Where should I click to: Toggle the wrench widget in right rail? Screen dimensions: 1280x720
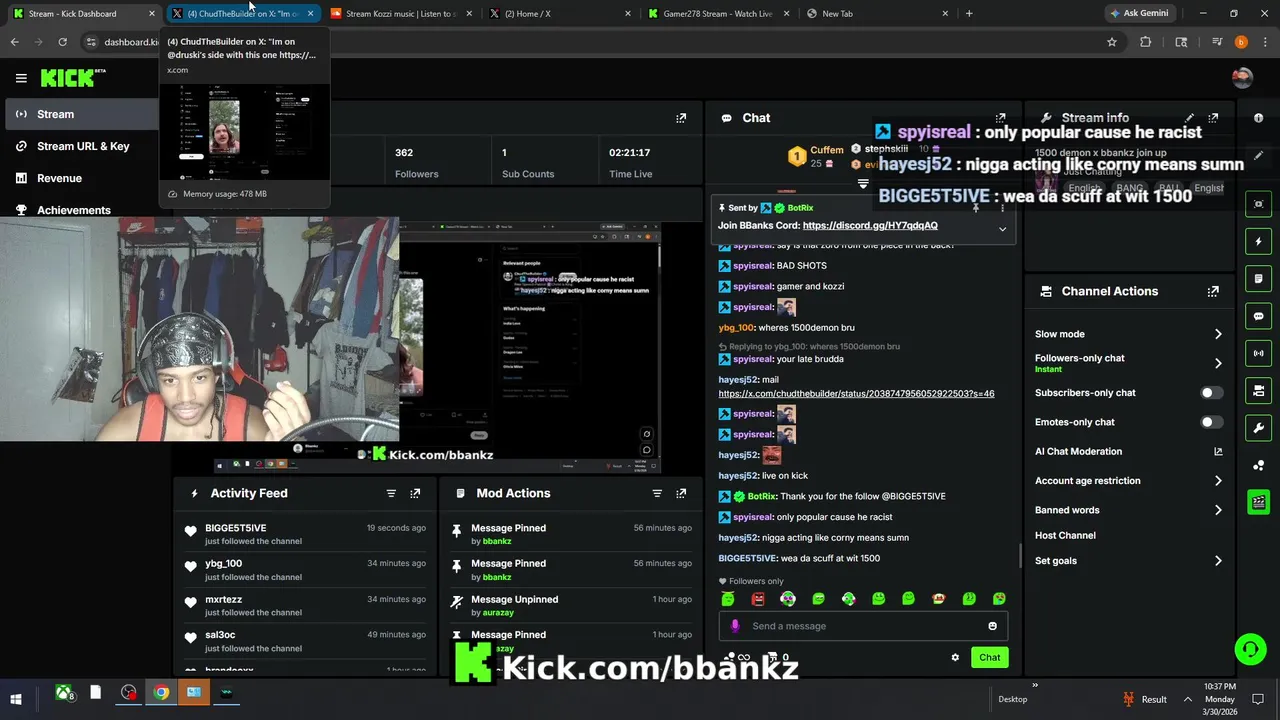[x=1259, y=428]
